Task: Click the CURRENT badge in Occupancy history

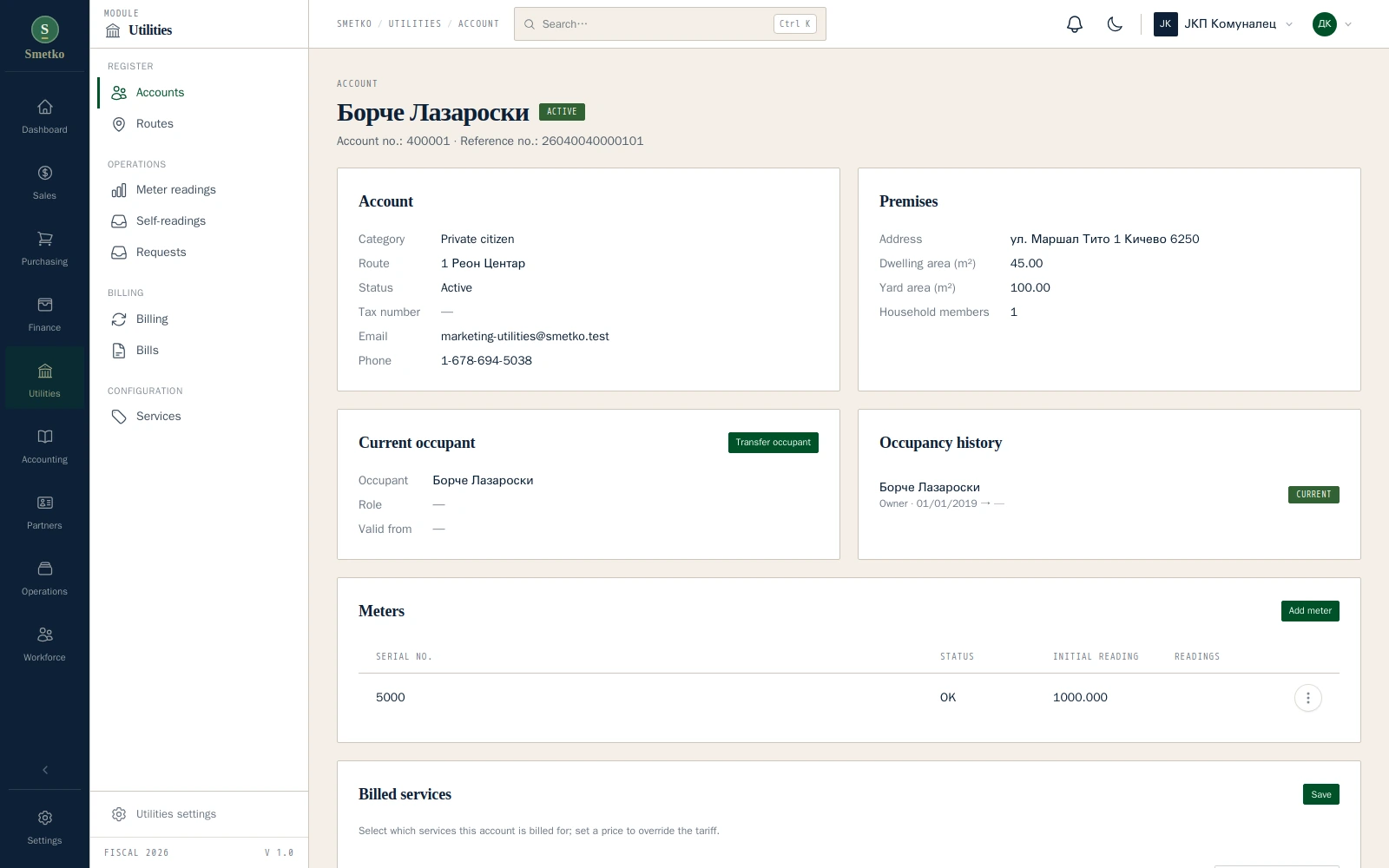Action: (x=1313, y=495)
